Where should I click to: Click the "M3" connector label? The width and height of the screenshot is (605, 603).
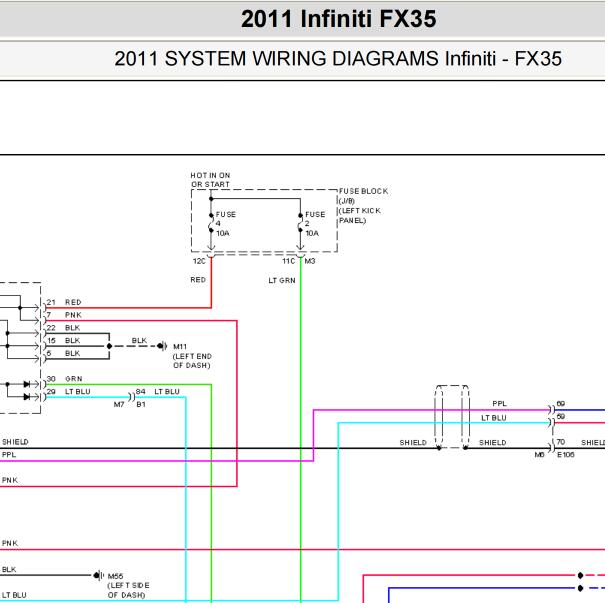tap(310, 261)
